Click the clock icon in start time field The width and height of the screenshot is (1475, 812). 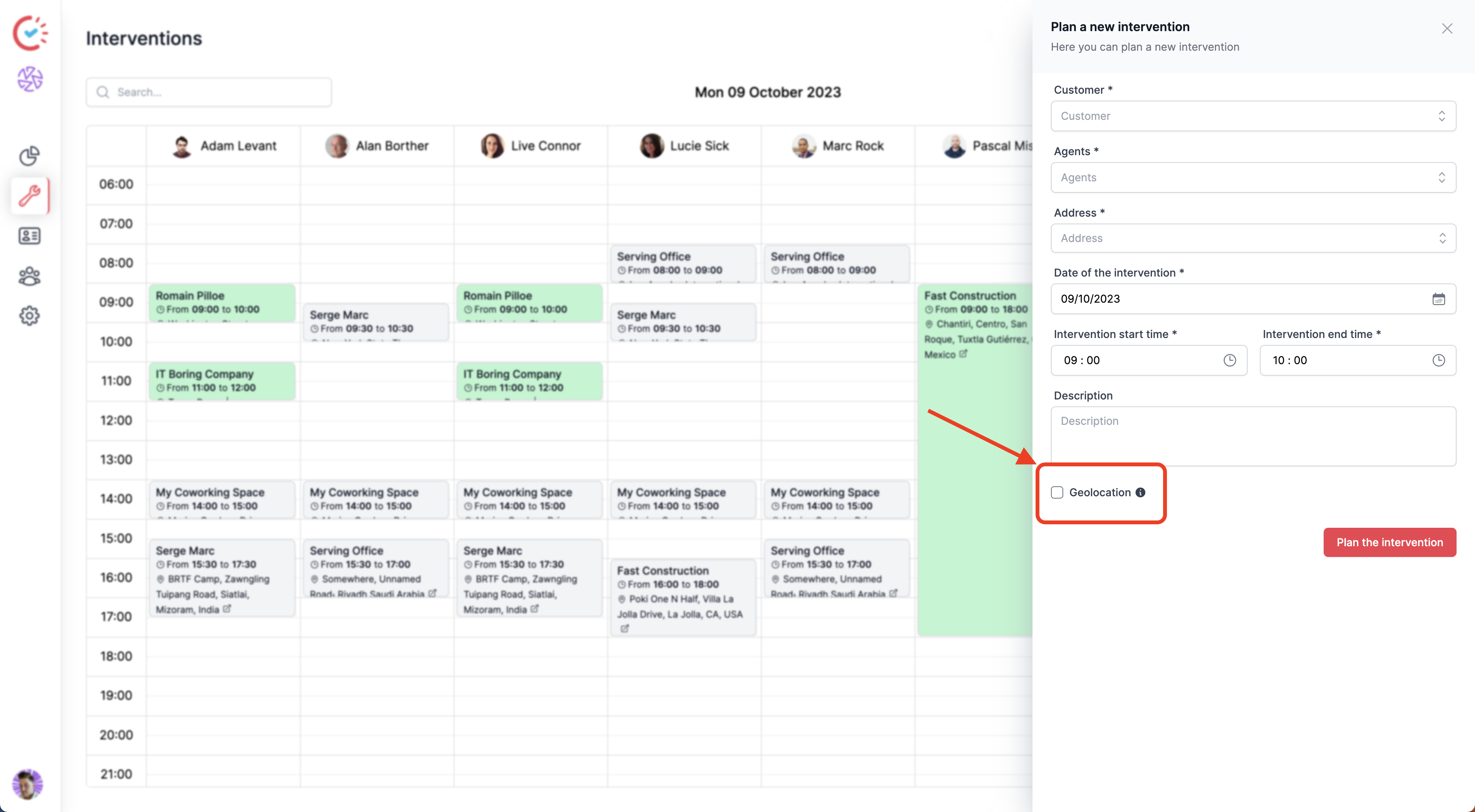click(x=1229, y=360)
